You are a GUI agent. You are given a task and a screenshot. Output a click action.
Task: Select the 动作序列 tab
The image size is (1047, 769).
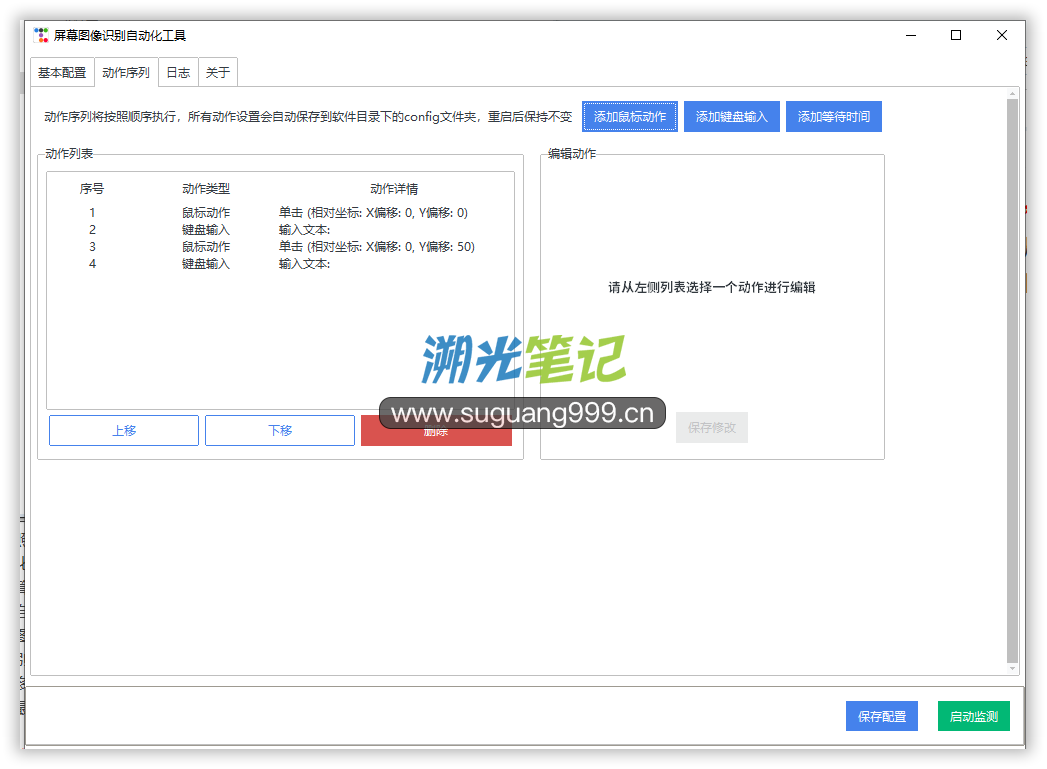coord(126,73)
